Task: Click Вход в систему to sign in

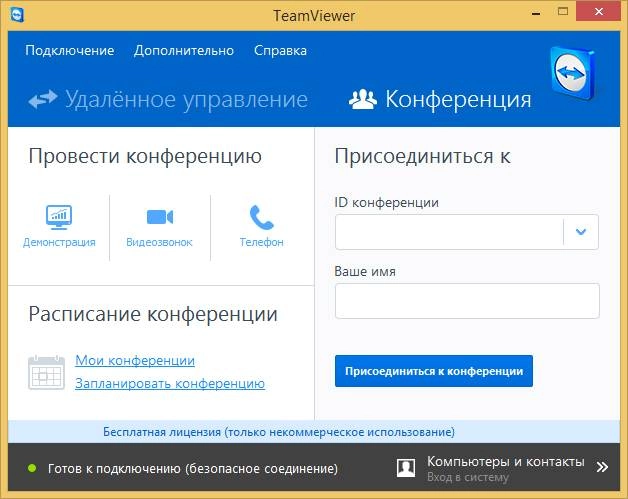Action: [467, 477]
